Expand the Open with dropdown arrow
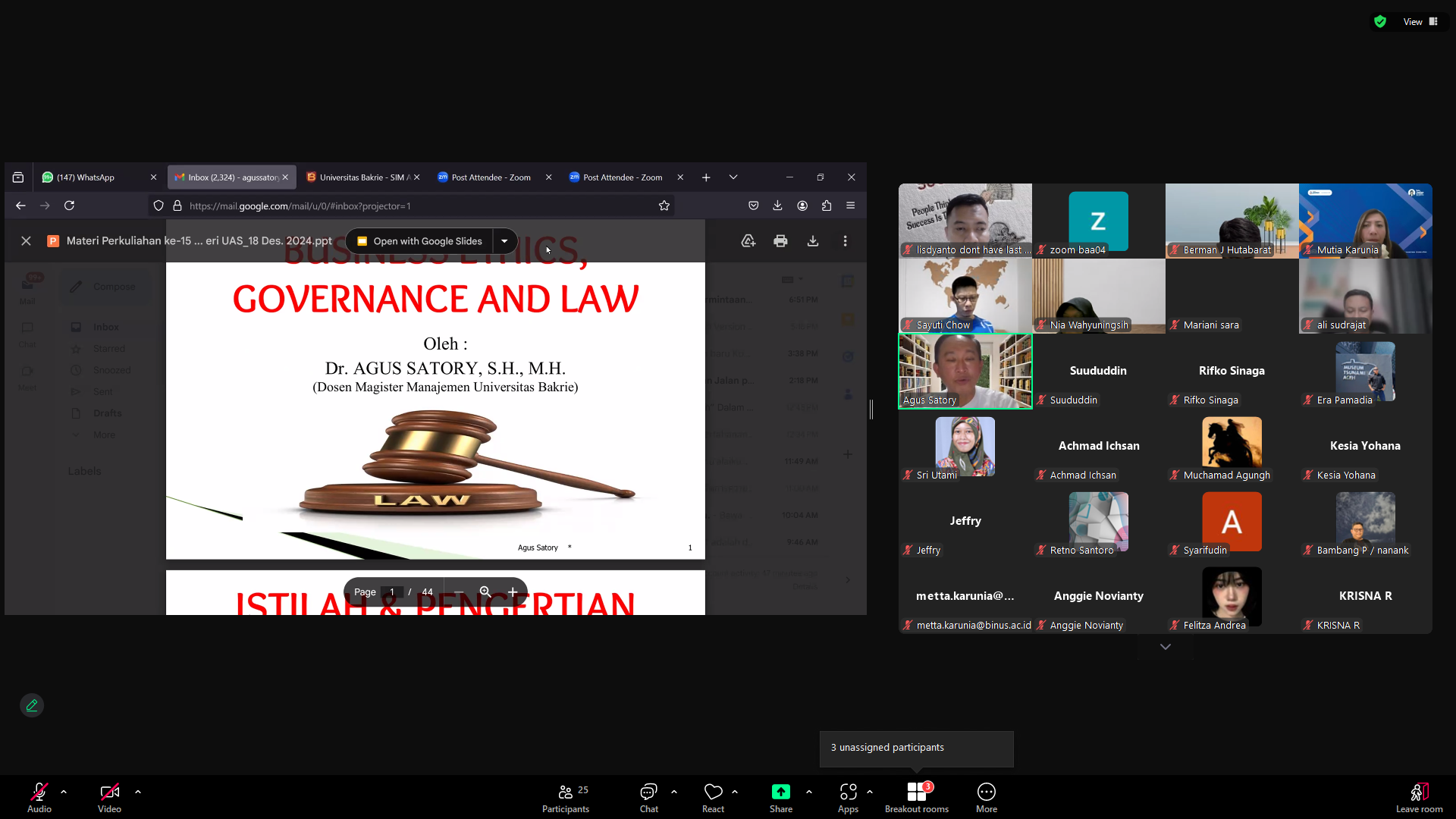This screenshot has height=819, width=1456. point(504,241)
